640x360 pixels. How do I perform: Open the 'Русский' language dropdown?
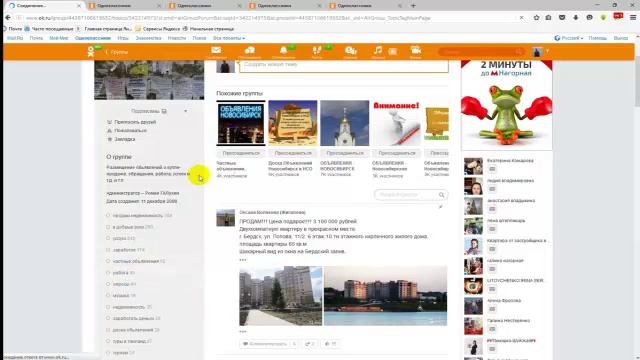pos(569,38)
